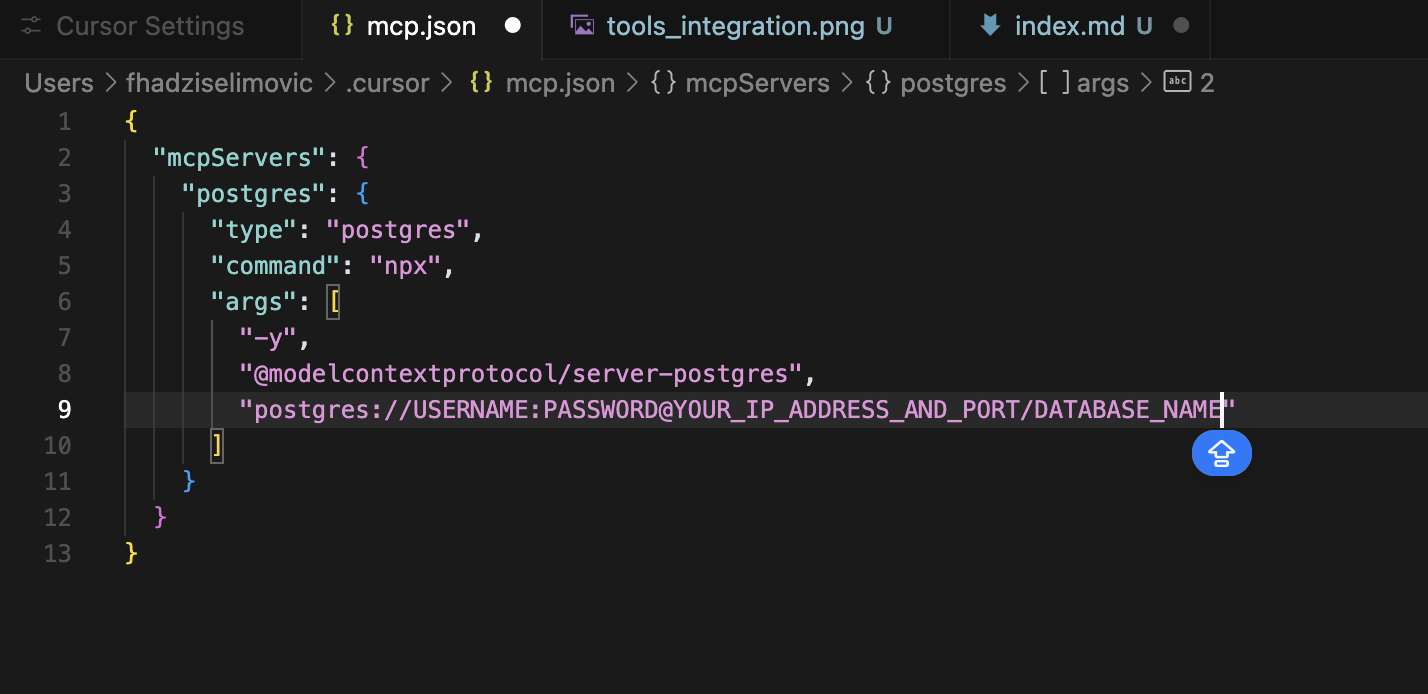Click the "npx" value
The image size is (1428, 694).
pos(406,265)
